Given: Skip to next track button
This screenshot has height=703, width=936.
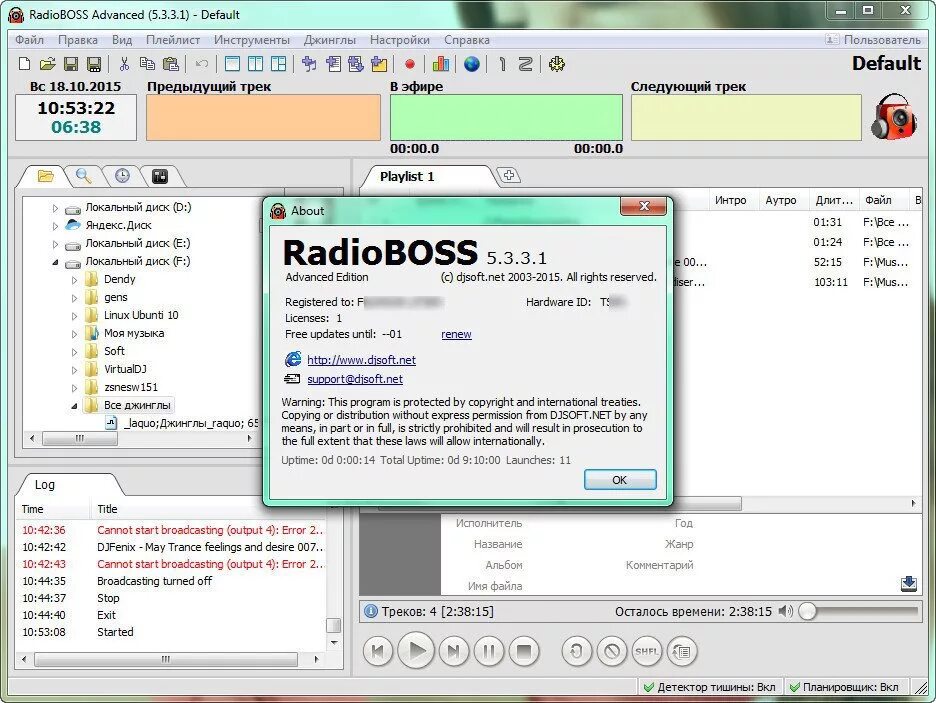Looking at the screenshot, I should [x=454, y=651].
